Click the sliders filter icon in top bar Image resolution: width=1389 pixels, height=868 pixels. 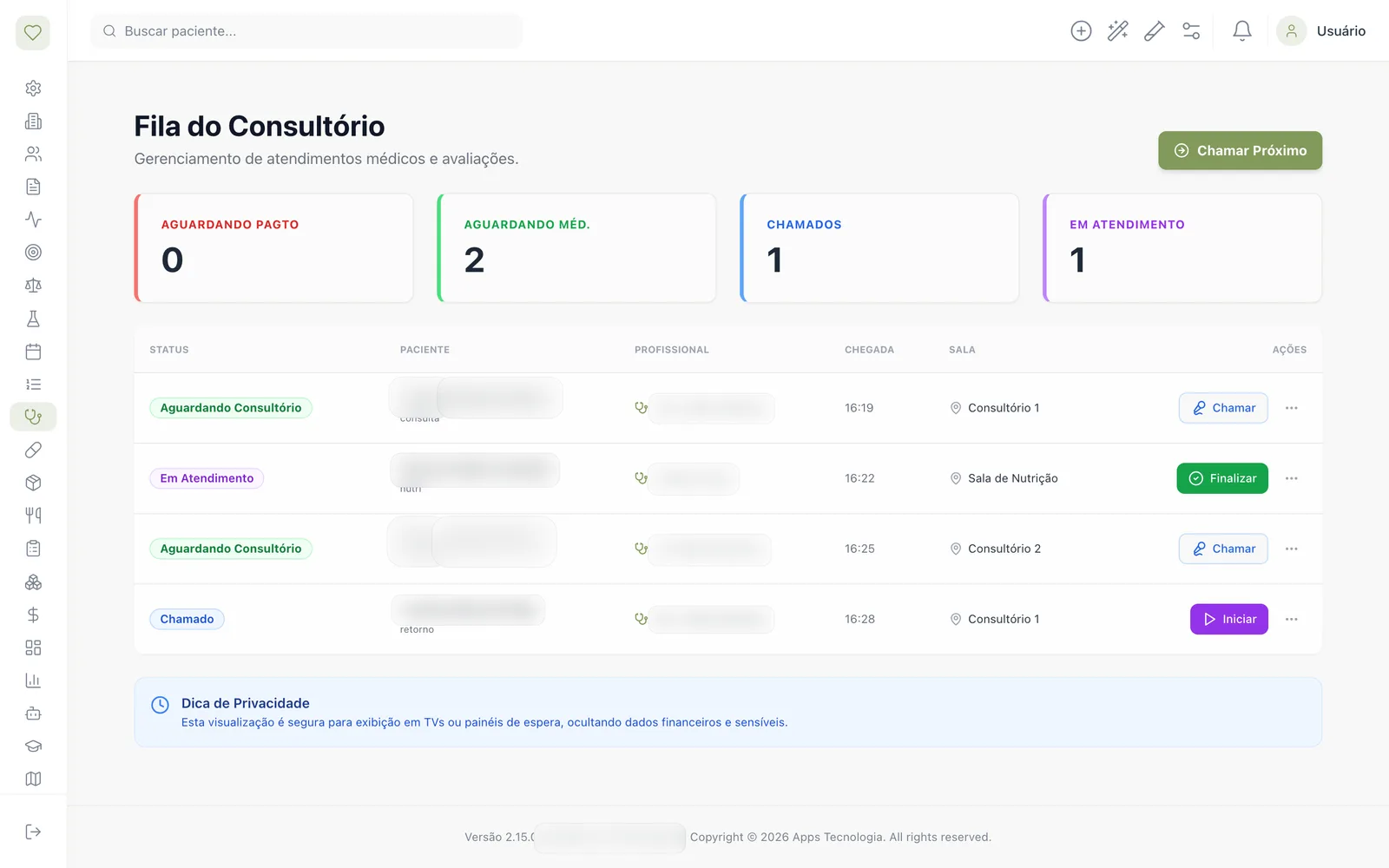coord(1191,31)
